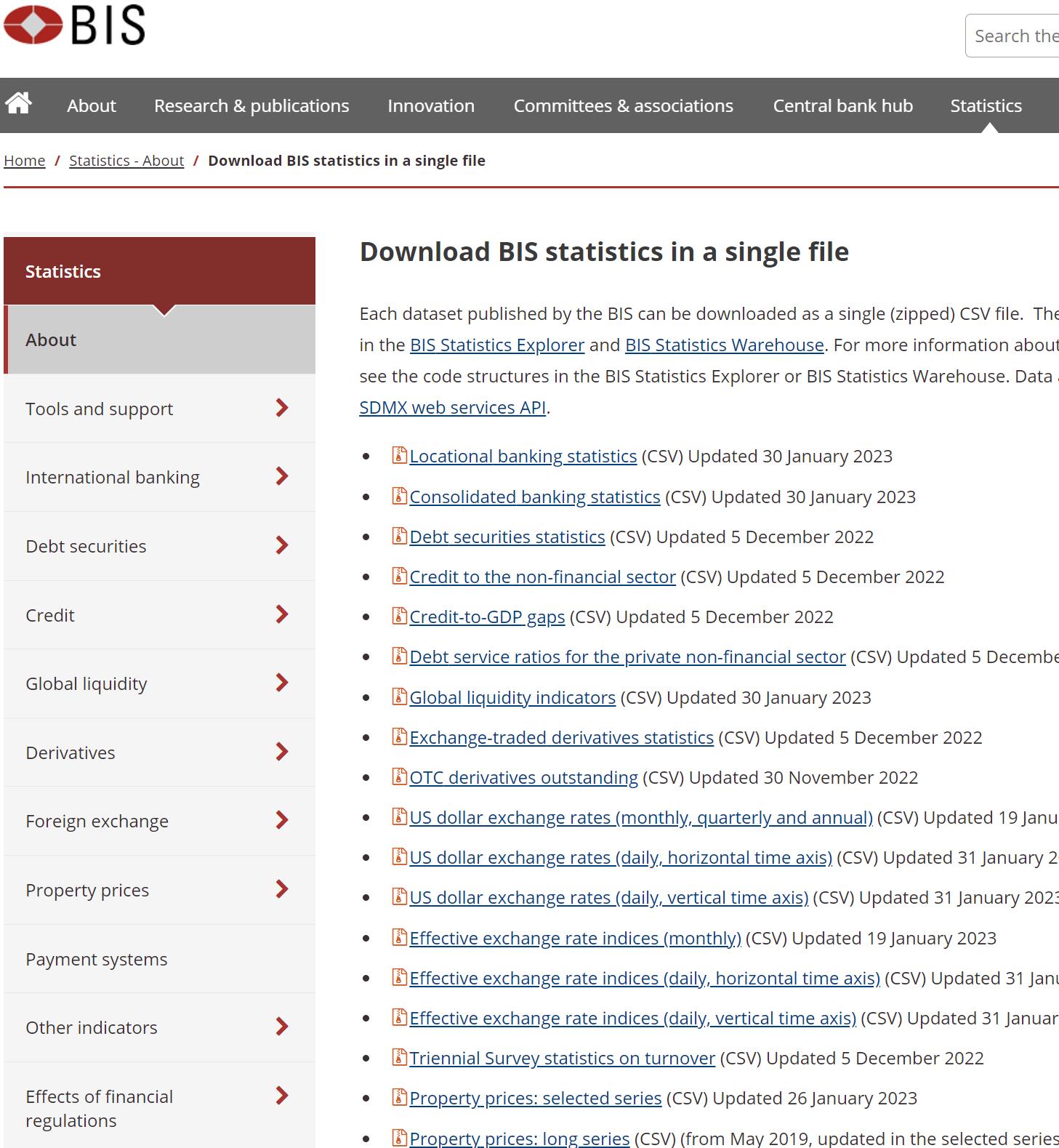The image size is (1059, 1148).
Task: Expand the Derivatives sidebar submenu arrow
Action: 282,752
